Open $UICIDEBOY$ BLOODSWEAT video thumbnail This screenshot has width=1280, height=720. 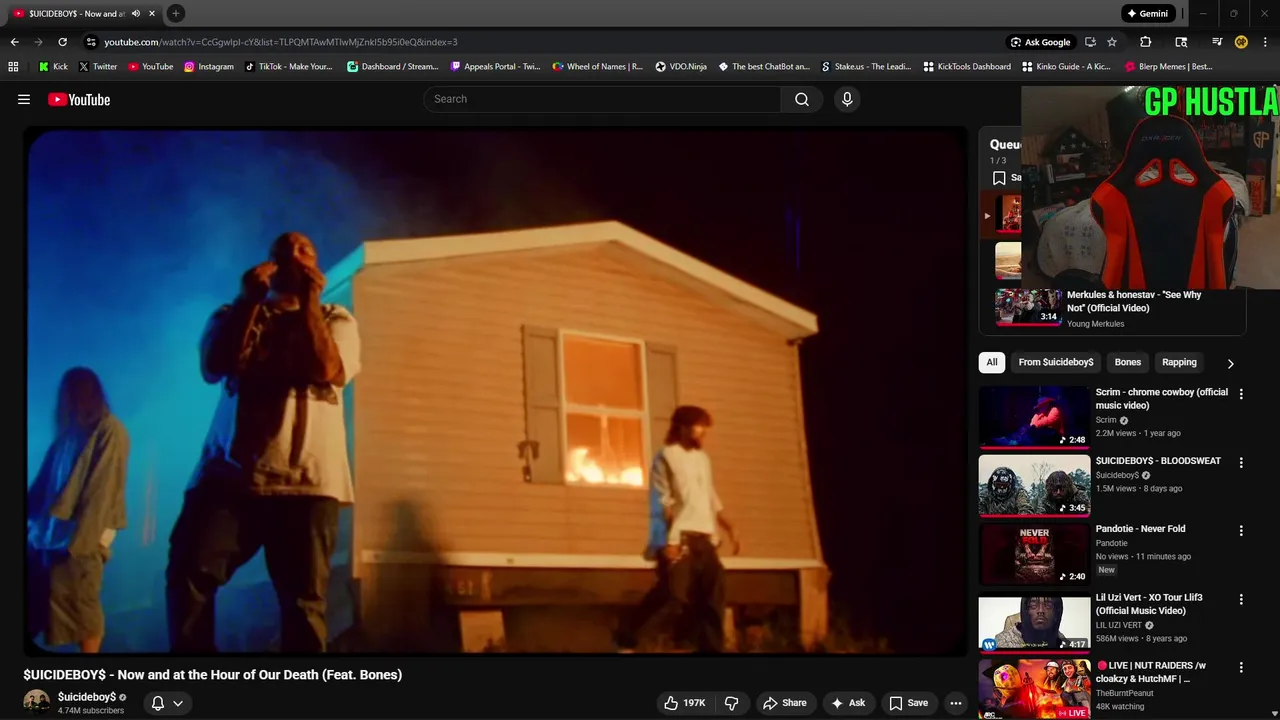pos(1034,485)
